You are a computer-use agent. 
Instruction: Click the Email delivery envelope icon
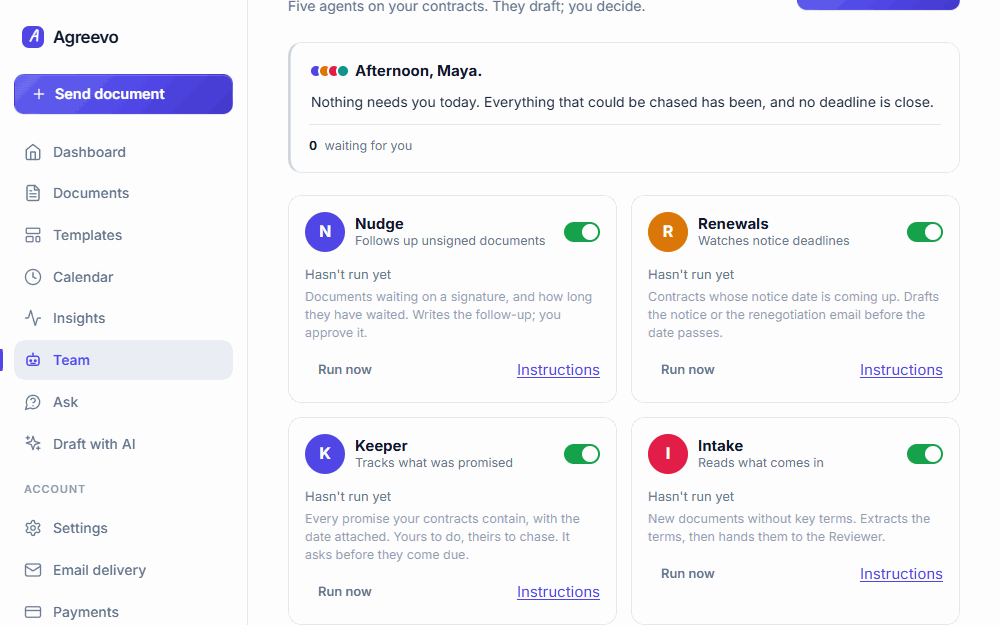point(33,570)
